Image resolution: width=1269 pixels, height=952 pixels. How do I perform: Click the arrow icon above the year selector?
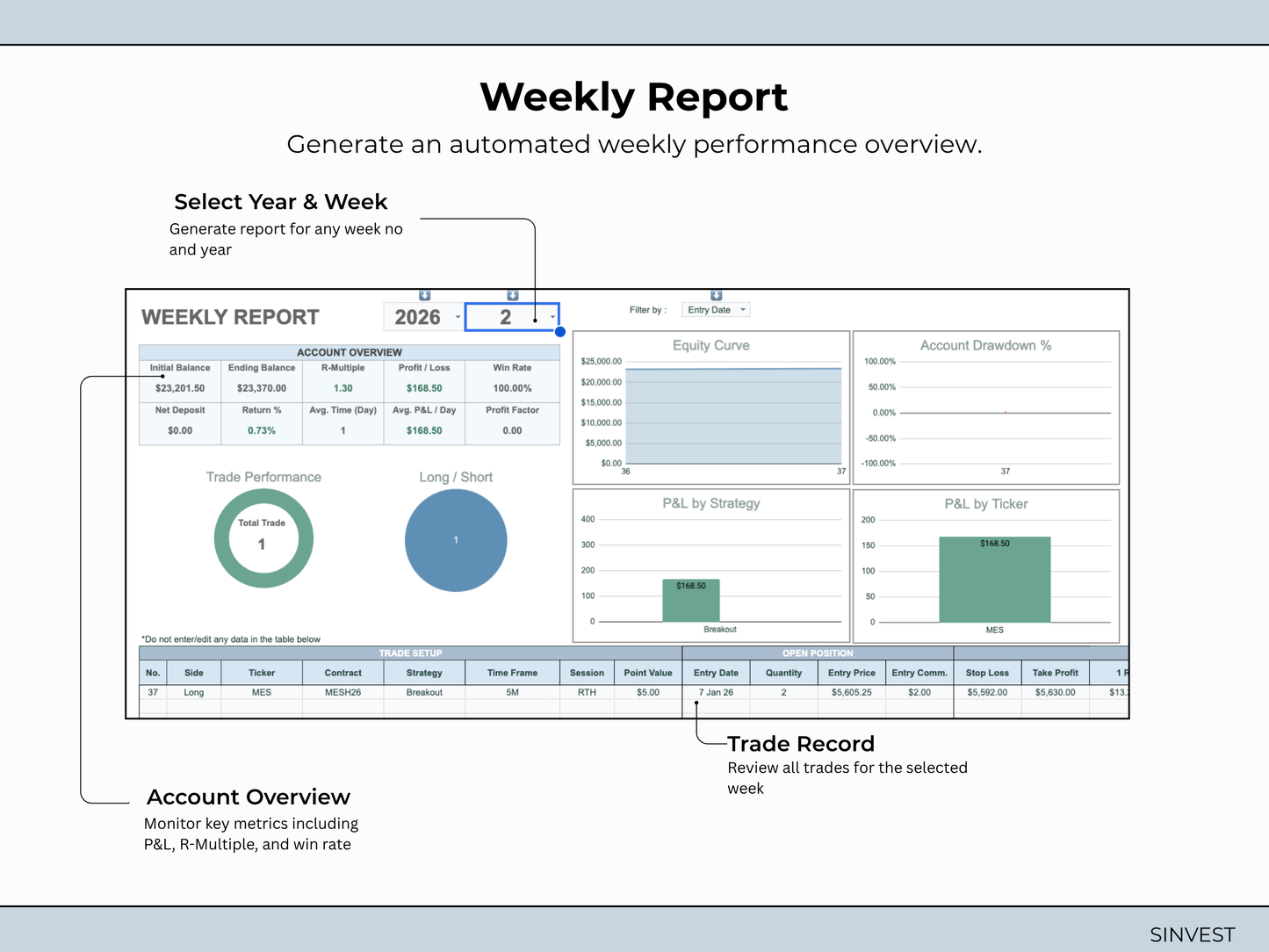click(x=425, y=295)
